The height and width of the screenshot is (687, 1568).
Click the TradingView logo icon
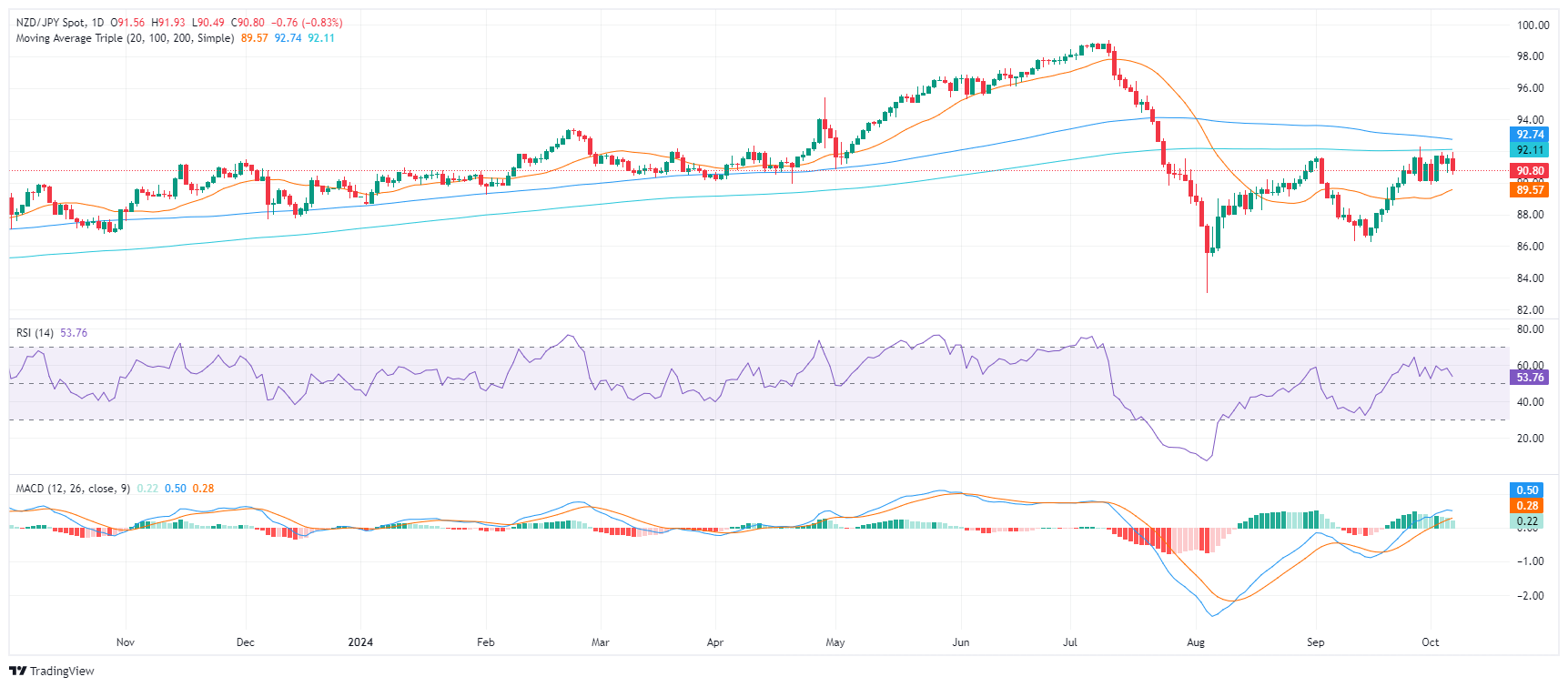point(17,672)
